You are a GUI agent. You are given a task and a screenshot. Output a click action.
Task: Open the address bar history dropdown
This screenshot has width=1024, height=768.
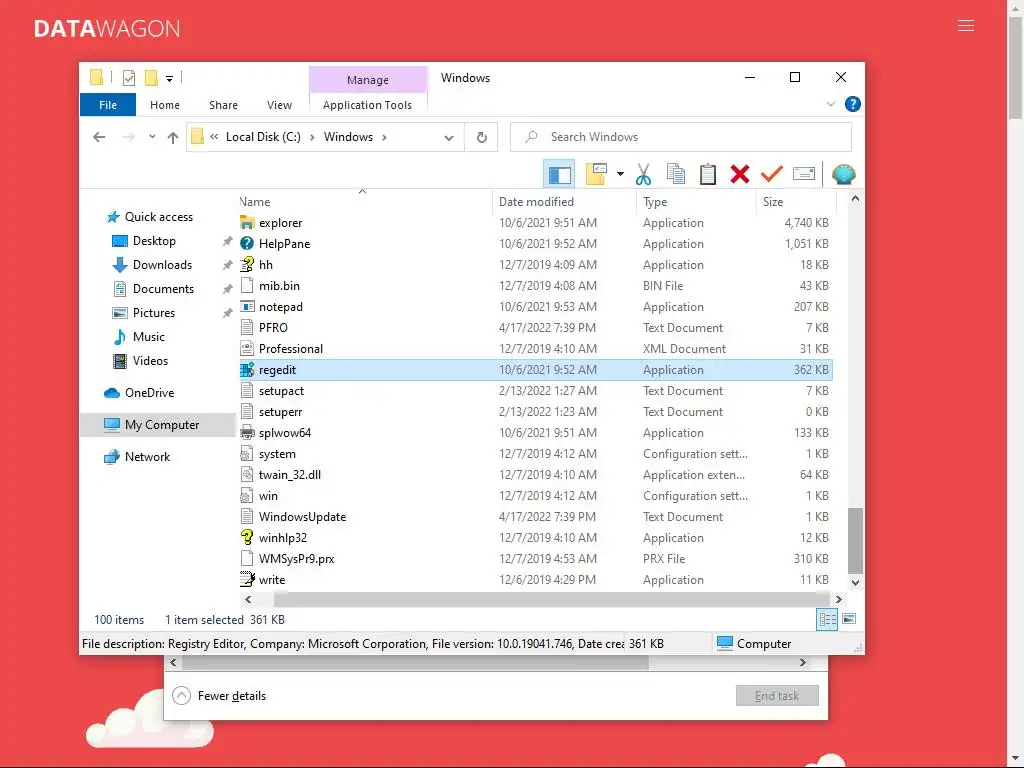coord(449,137)
